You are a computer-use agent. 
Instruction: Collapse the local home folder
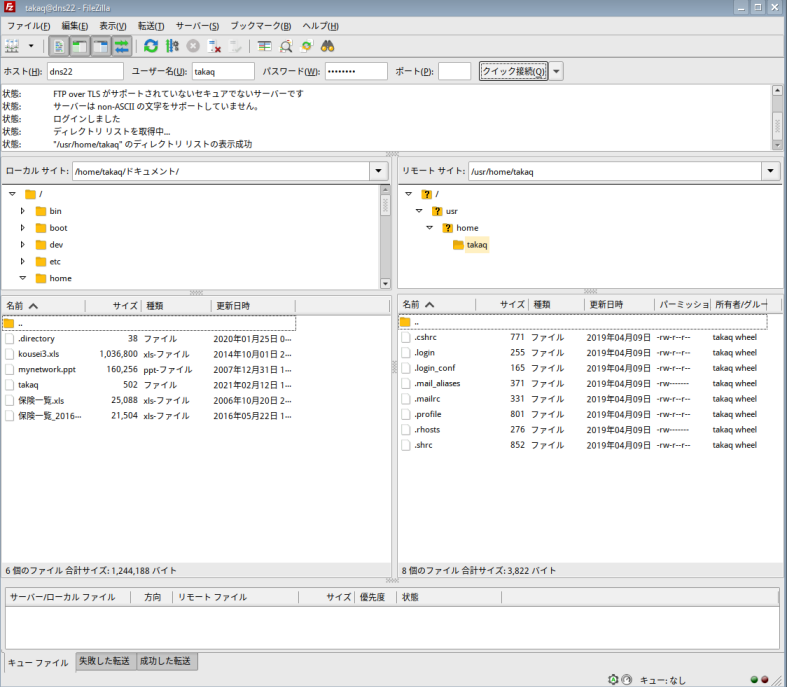(23, 278)
